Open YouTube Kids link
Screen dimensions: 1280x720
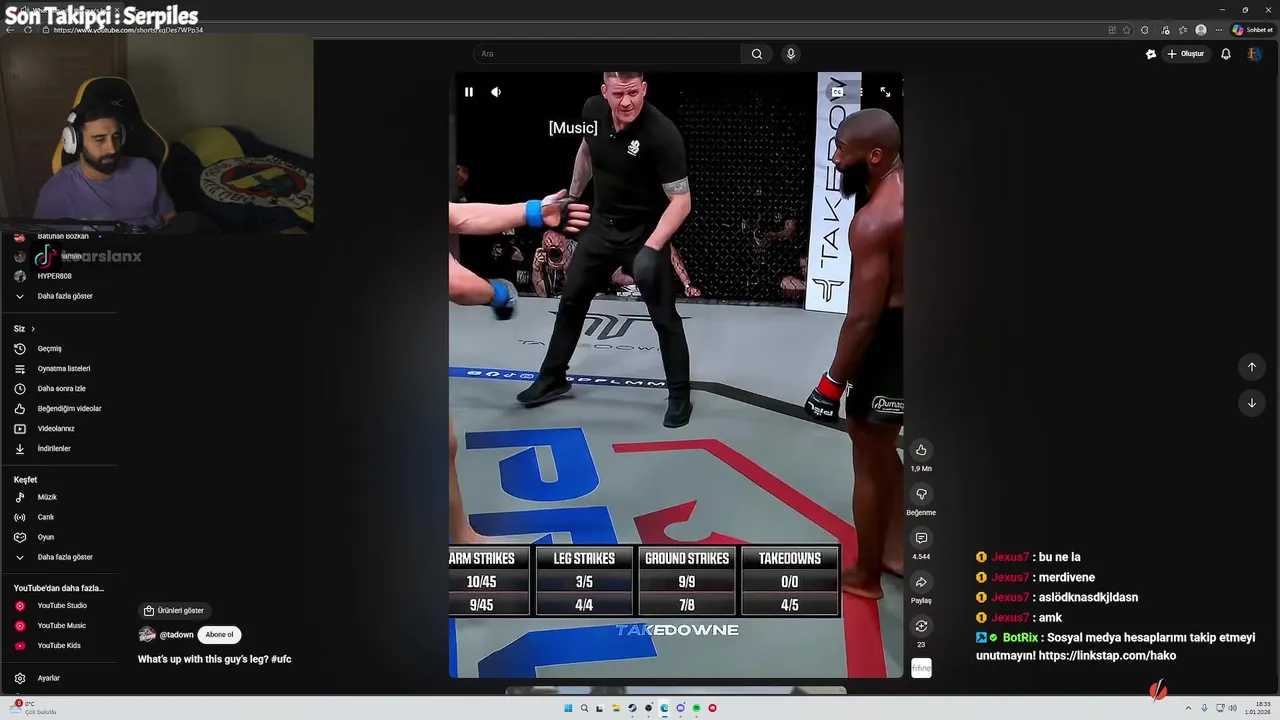(59, 646)
